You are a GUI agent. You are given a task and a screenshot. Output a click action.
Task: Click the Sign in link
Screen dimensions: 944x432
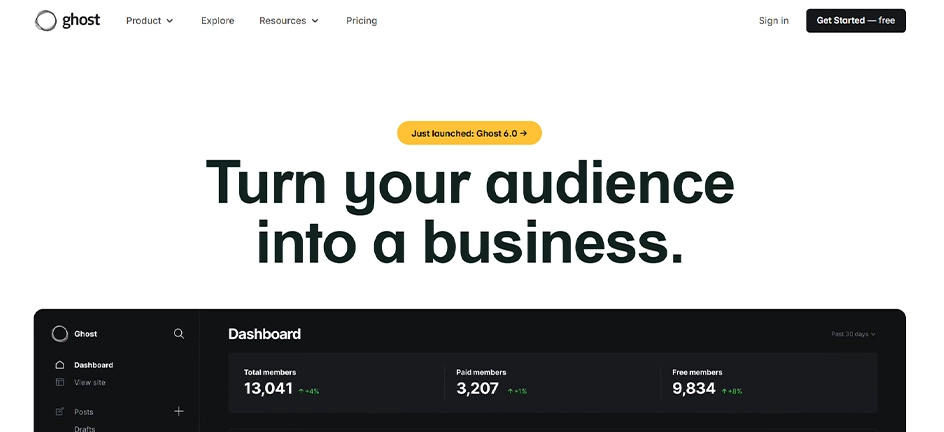click(774, 20)
